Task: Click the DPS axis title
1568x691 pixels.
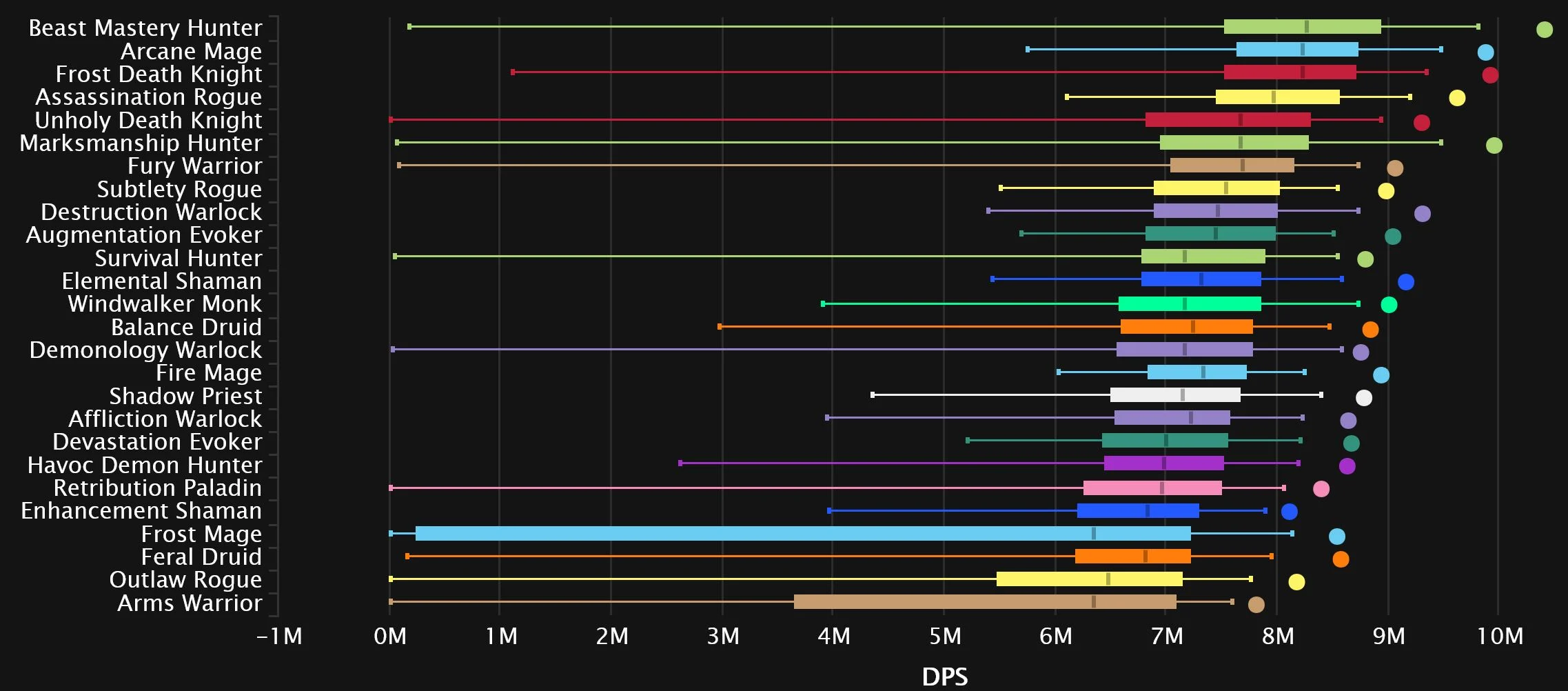Action: pyautogui.click(x=944, y=677)
